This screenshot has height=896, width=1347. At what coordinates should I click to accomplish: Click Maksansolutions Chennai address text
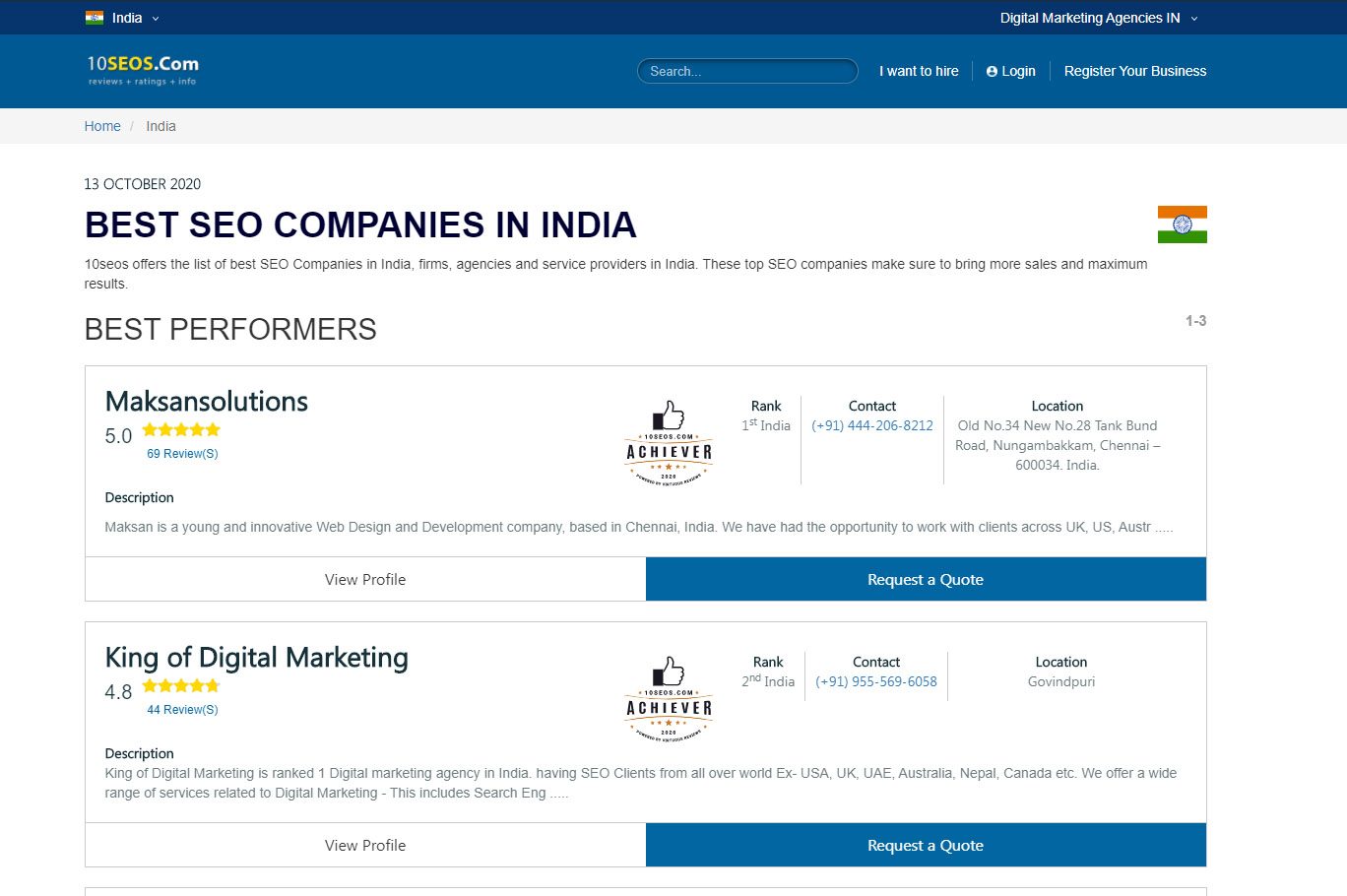click(1058, 445)
